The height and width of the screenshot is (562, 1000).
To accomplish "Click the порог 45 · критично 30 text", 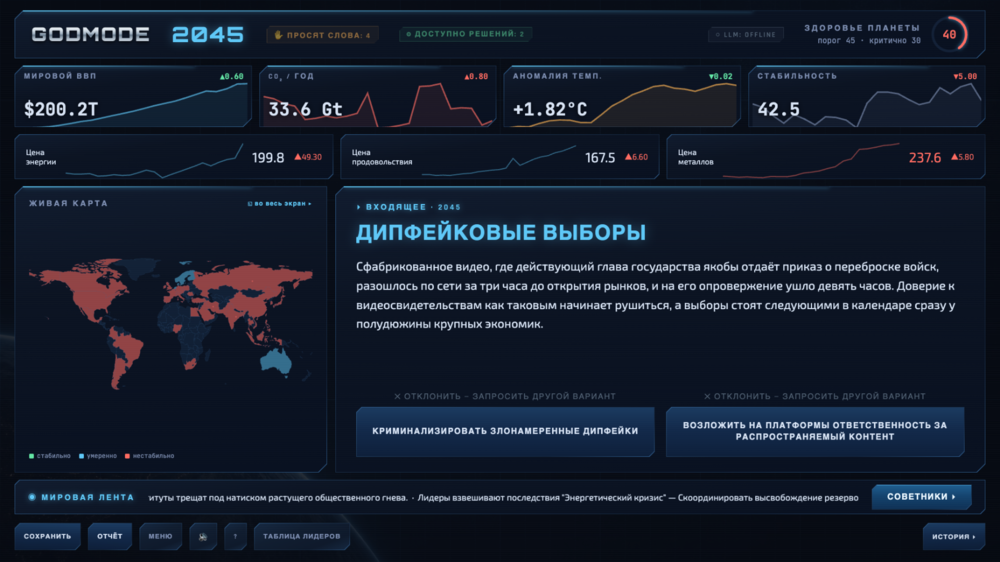I will [869, 41].
